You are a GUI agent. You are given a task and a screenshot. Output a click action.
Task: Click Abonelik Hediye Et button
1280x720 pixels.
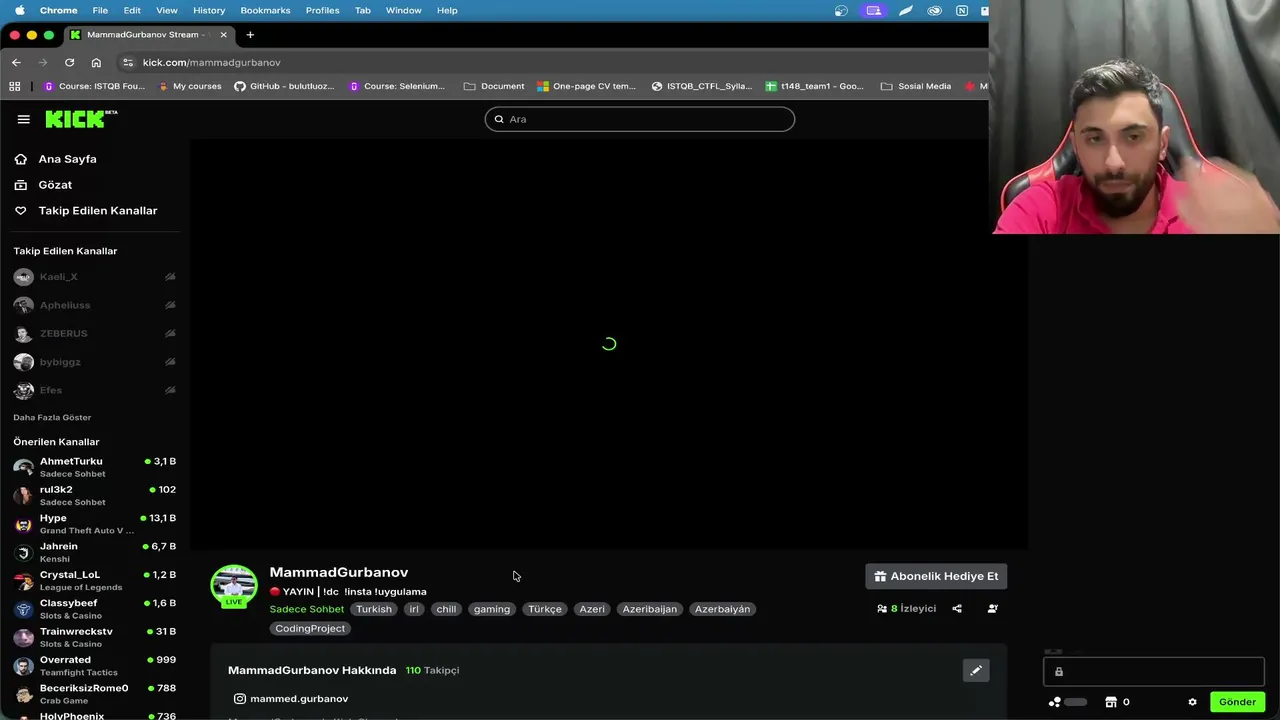click(x=936, y=576)
